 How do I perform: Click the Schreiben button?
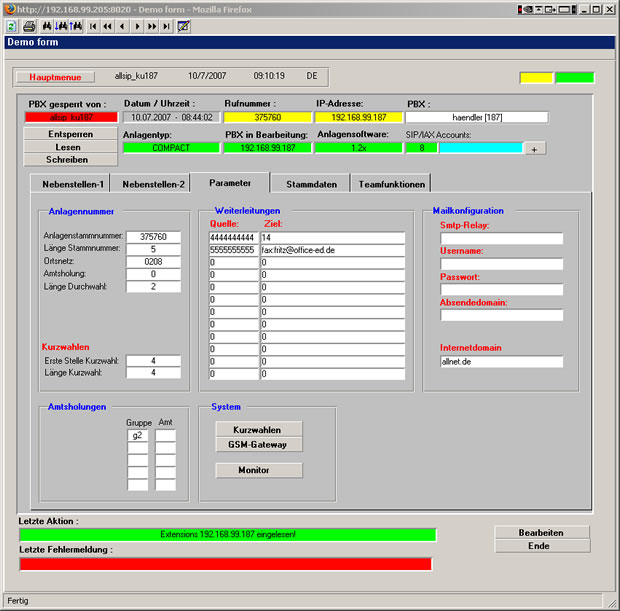70,160
